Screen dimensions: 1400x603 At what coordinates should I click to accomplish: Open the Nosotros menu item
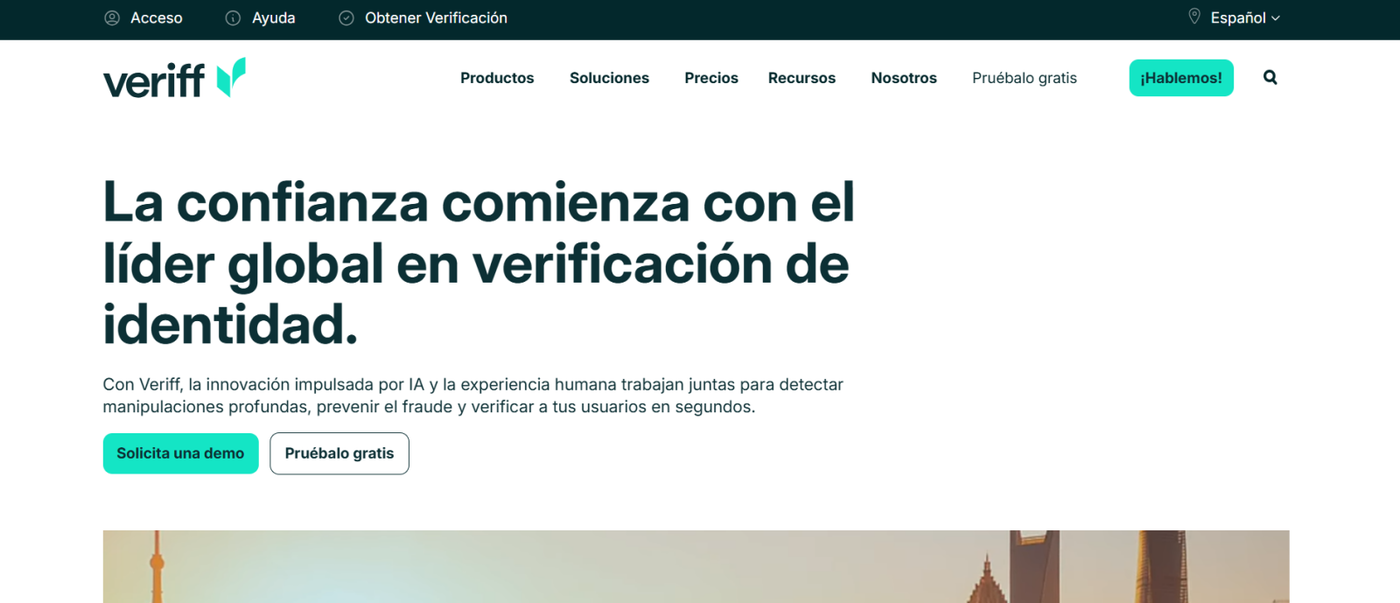[903, 78]
